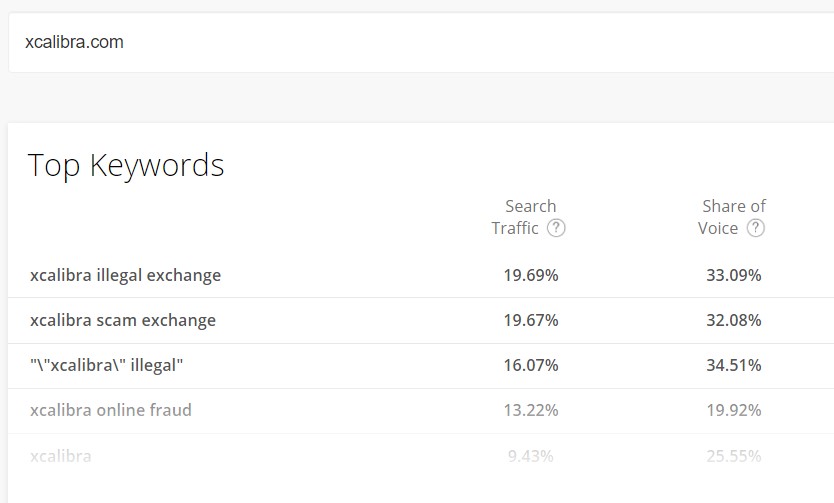Click the xcalibra.com search field
This screenshot has width=834, height=503.
[x=421, y=43]
